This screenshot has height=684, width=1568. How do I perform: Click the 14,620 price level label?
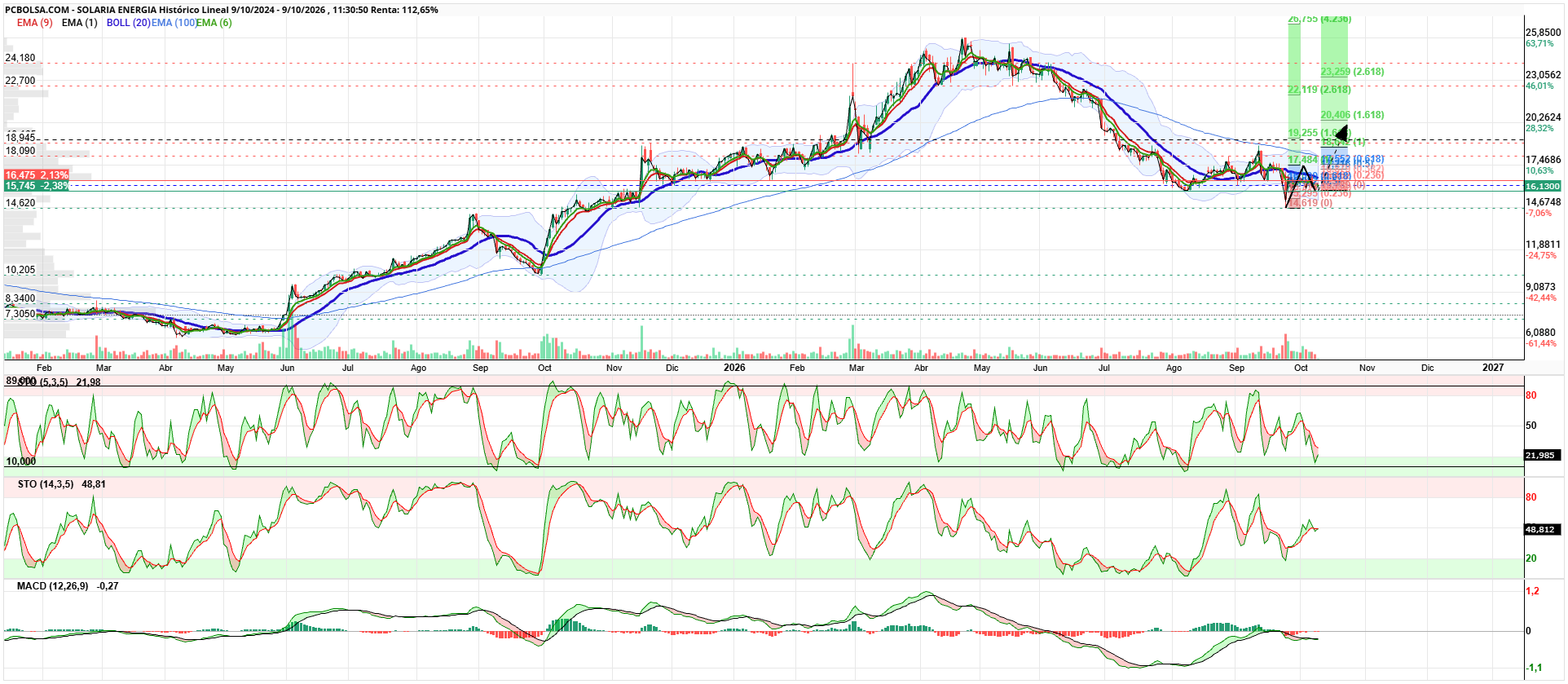[x=20, y=203]
